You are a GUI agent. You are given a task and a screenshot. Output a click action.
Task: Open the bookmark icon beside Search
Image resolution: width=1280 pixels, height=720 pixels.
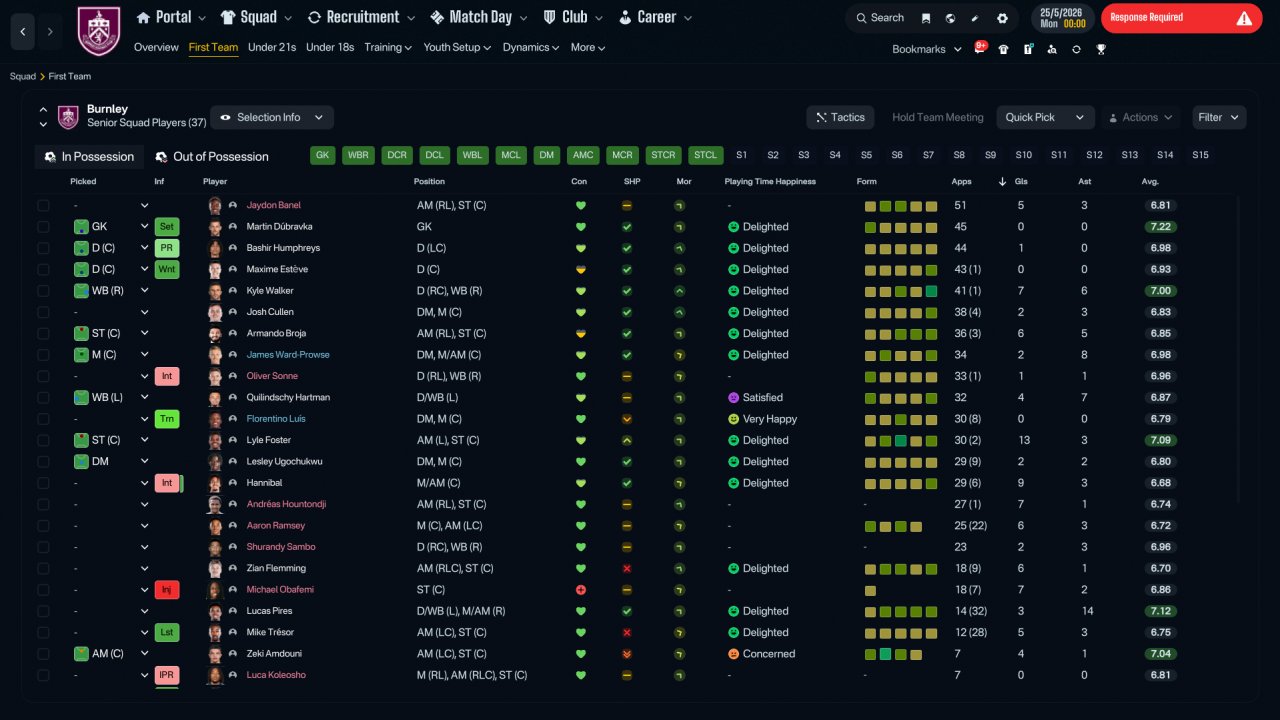click(926, 18)
